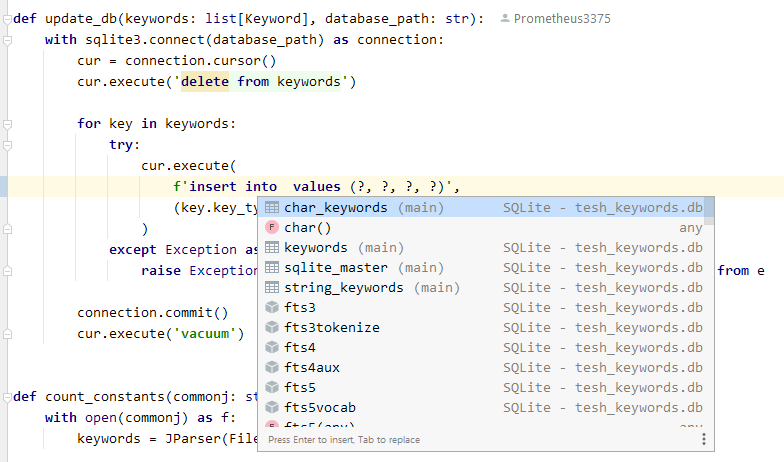This screenshot has height=462, width=784.
Task: Click the string_keywords table icon
Action: (271, 288)
